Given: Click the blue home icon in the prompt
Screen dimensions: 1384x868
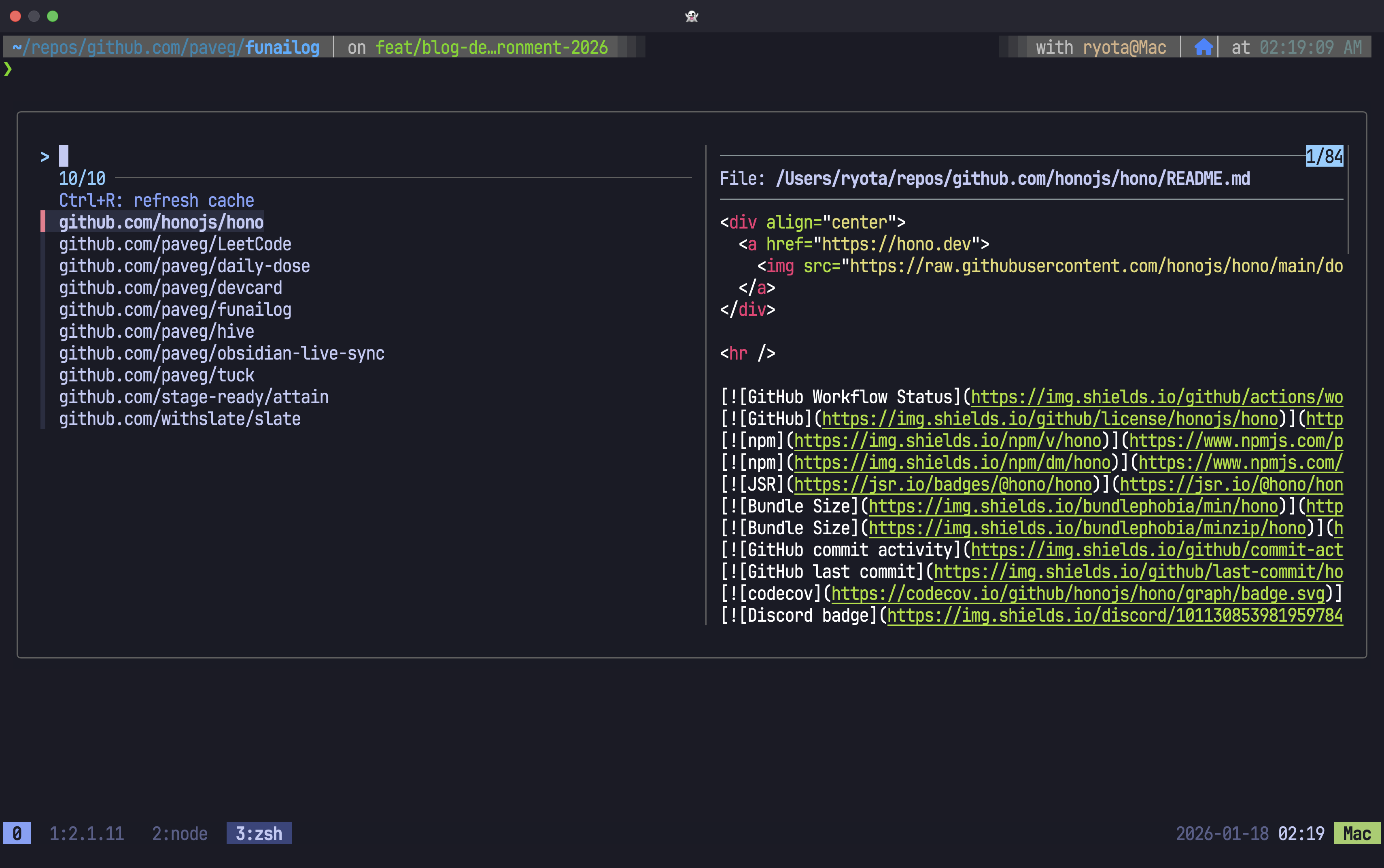Looking at the screenshot, I should pyautogui.click(x=1204, y=47).
